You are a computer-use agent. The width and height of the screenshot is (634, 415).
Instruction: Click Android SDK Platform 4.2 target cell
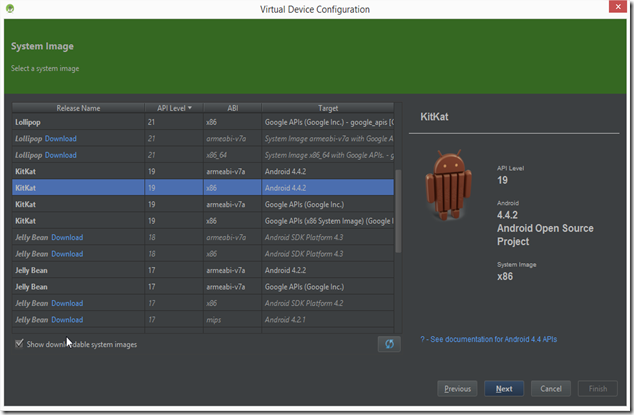(328, 303)
